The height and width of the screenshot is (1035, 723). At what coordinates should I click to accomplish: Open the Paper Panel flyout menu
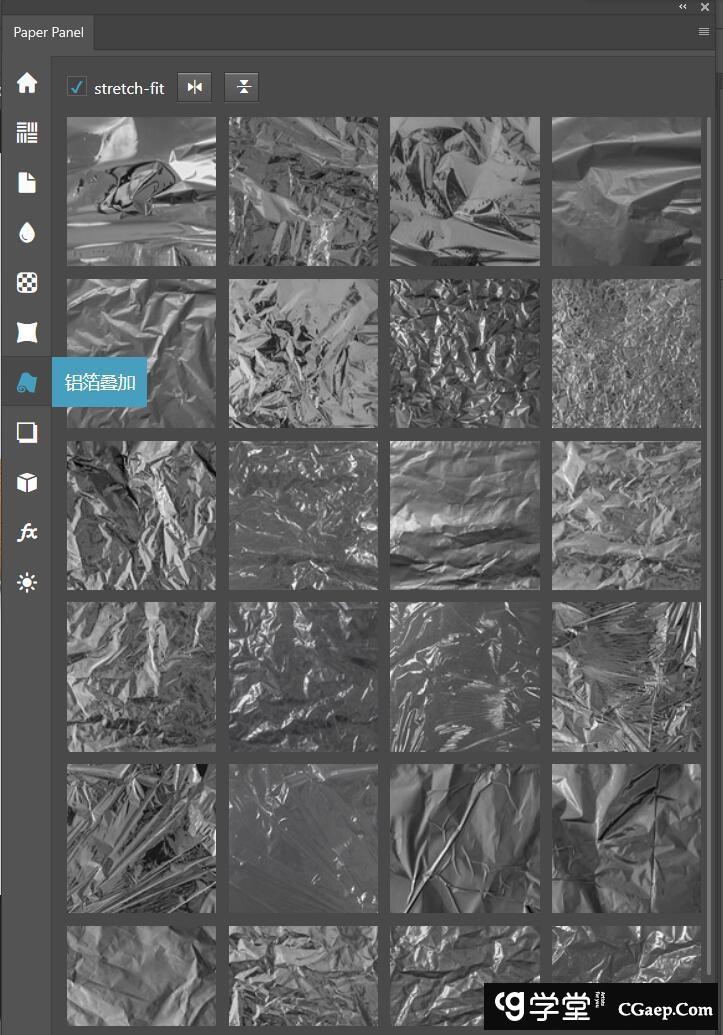point(704,32)
